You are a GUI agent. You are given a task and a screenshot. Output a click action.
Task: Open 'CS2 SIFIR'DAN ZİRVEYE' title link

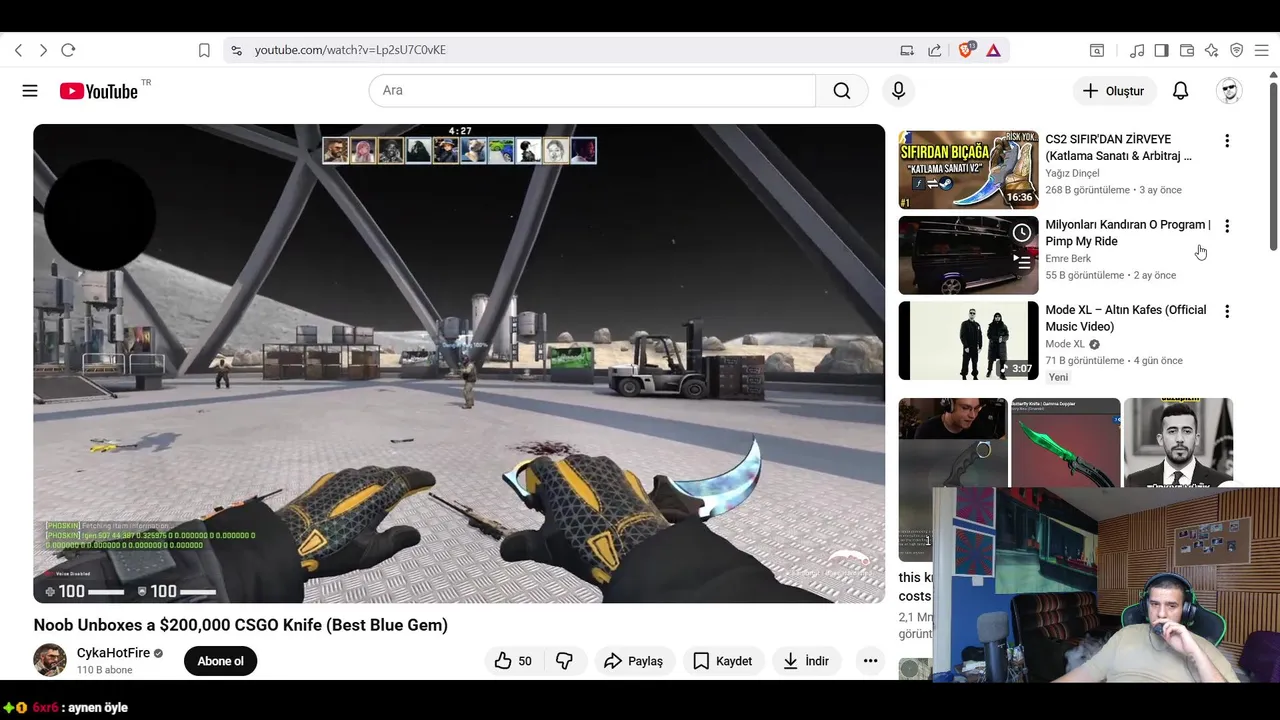(1119, 148)
